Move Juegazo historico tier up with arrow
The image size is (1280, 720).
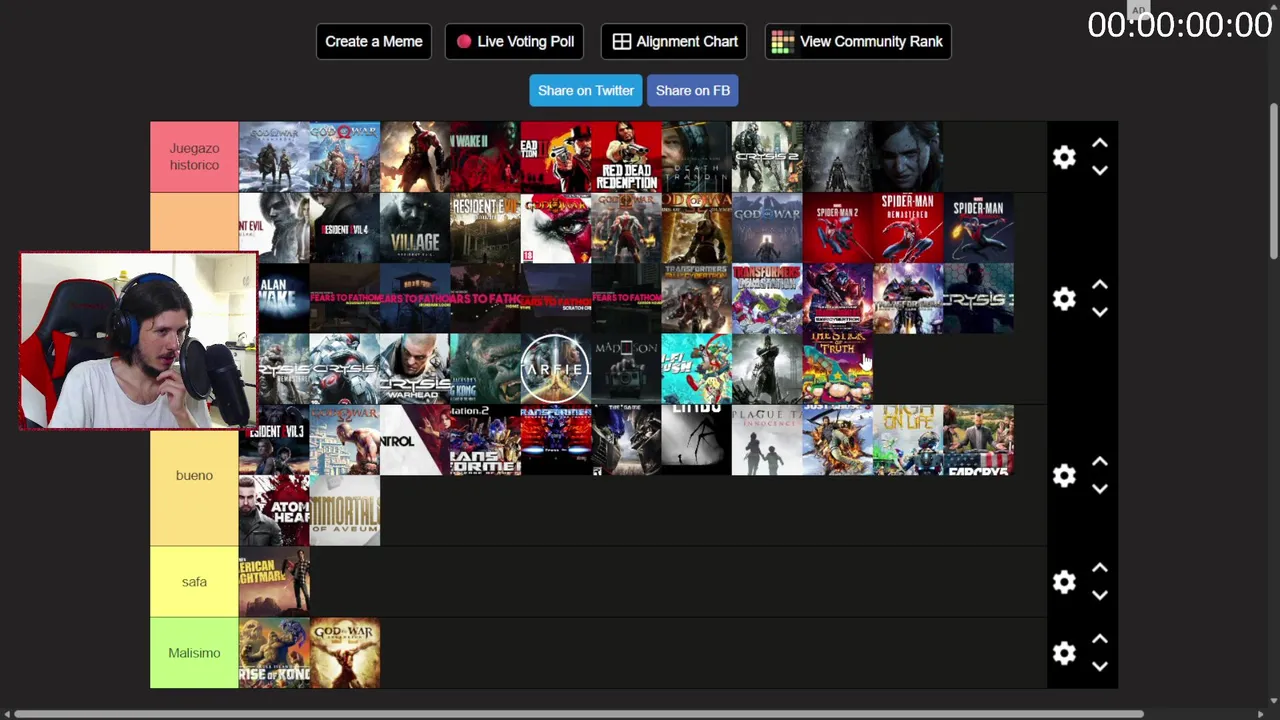click(1100, 144)
